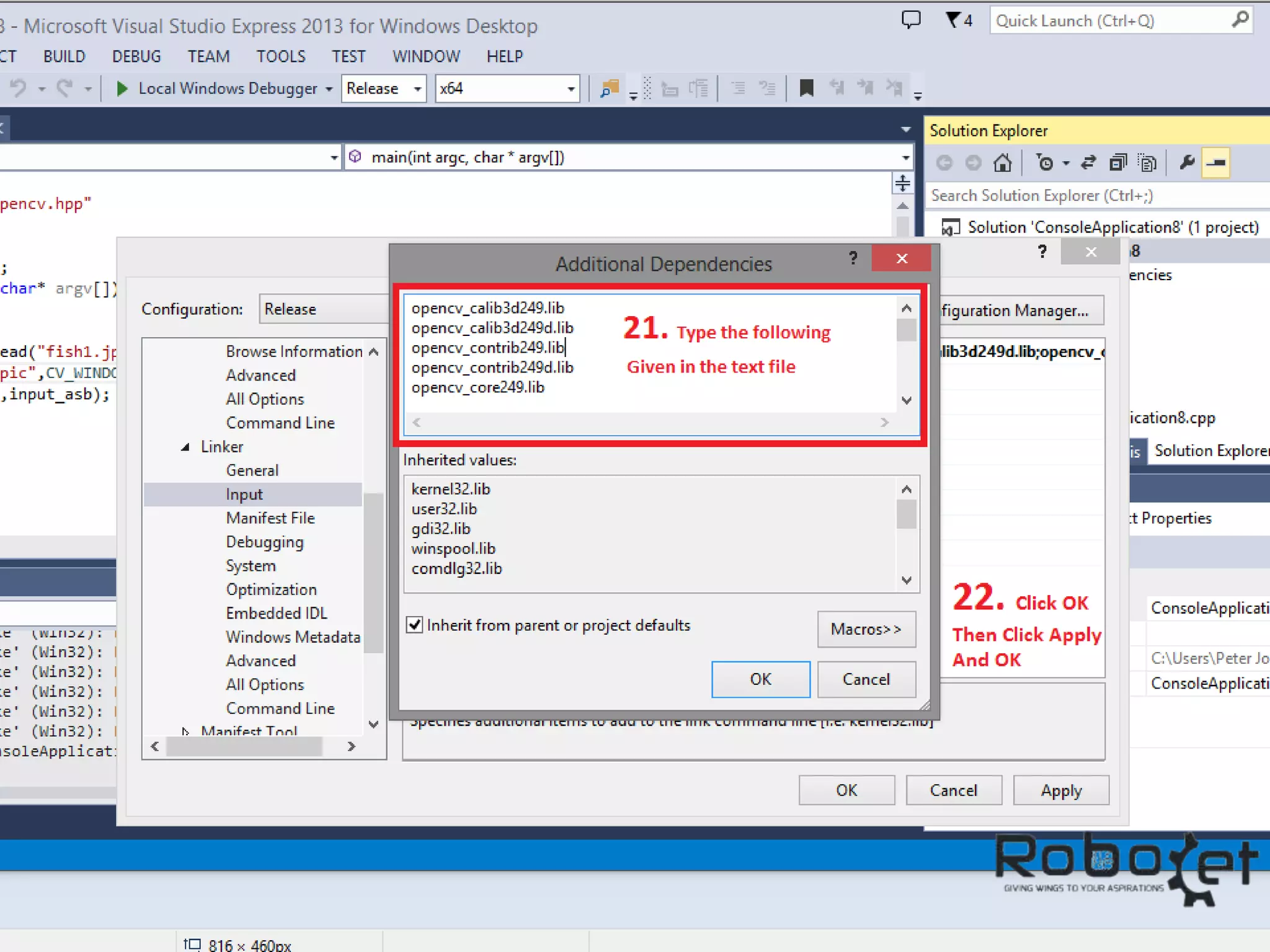Click Show All Files icon
1270x952 pixels.
pos(1148,163)
